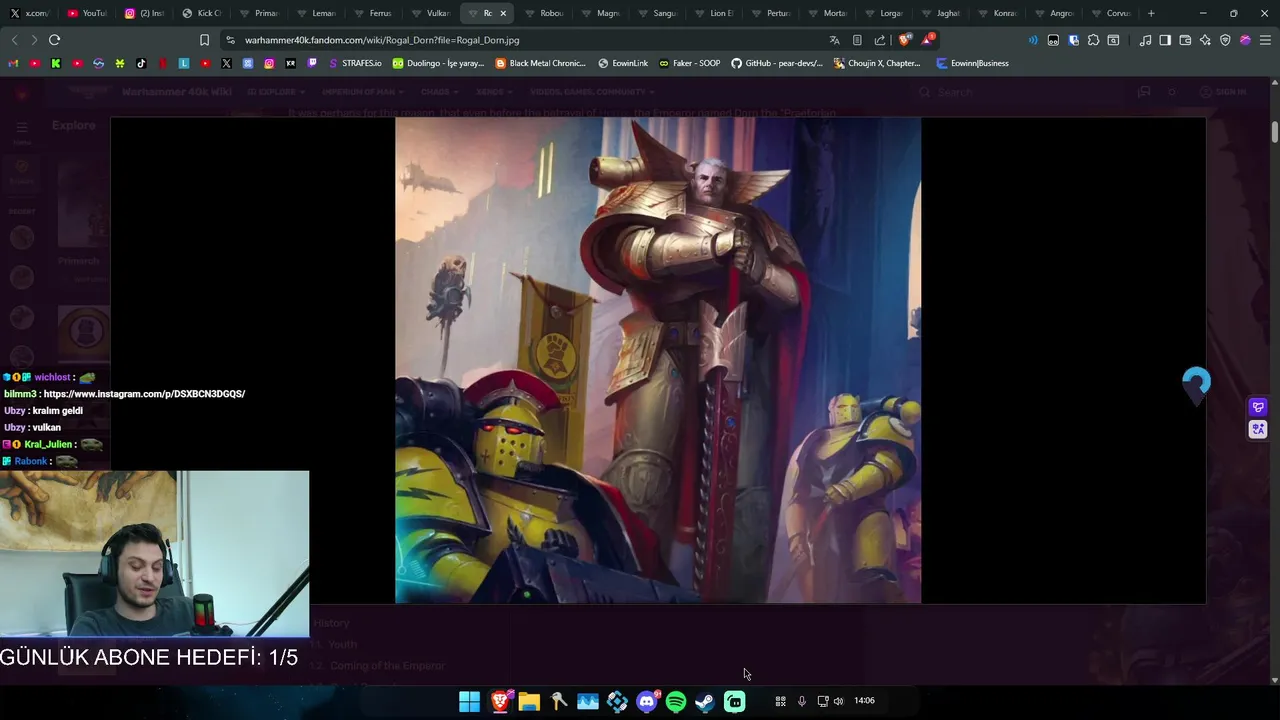Open the media control music note icon
Screen dimensions: 1280x720
point(1145,40)
